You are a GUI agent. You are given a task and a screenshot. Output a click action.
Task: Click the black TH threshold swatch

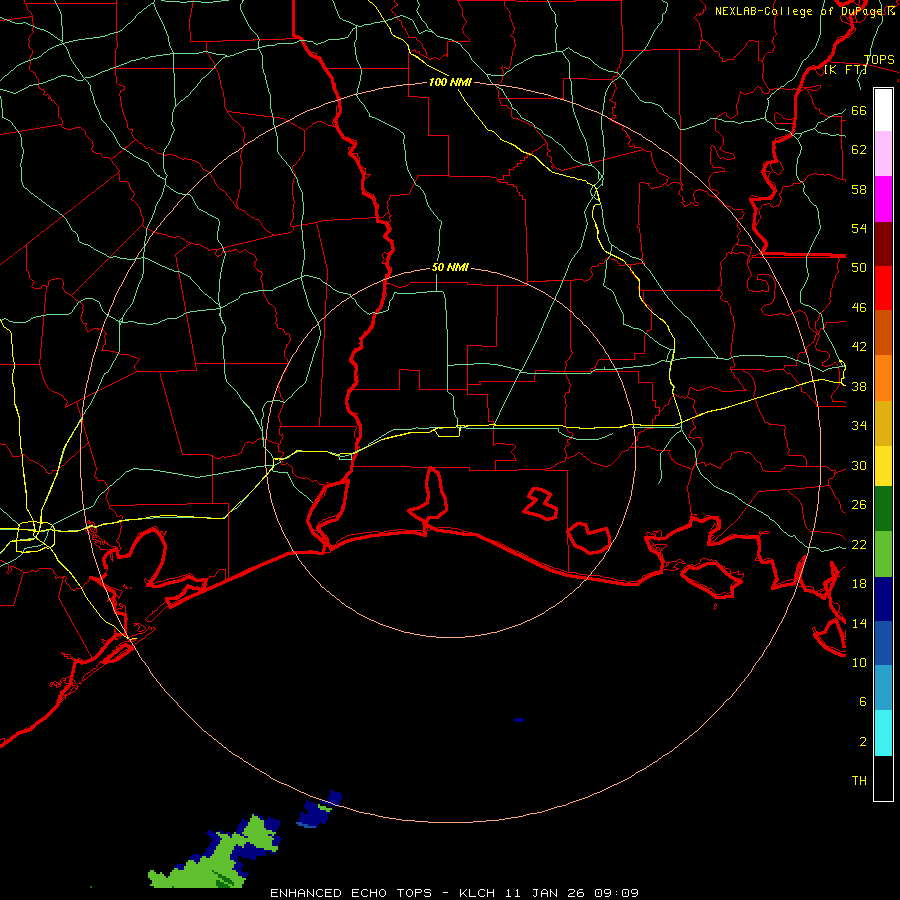[883, 778]
